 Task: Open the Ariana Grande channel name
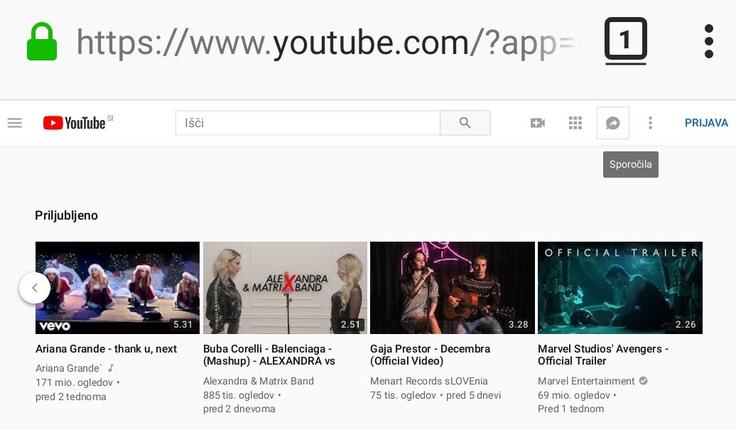click(x=68, y=368)
